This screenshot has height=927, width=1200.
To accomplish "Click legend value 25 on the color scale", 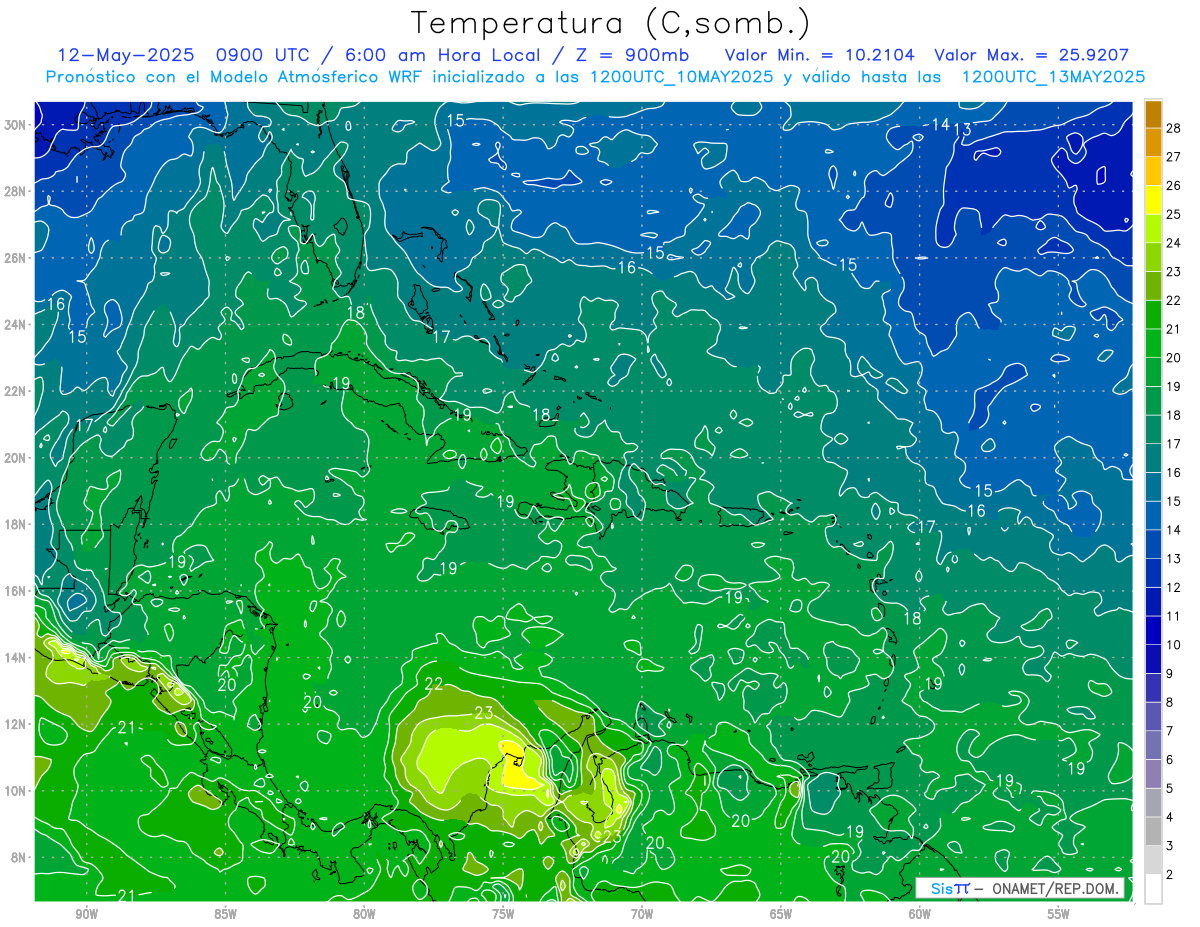I will (x=1174, y=214).
